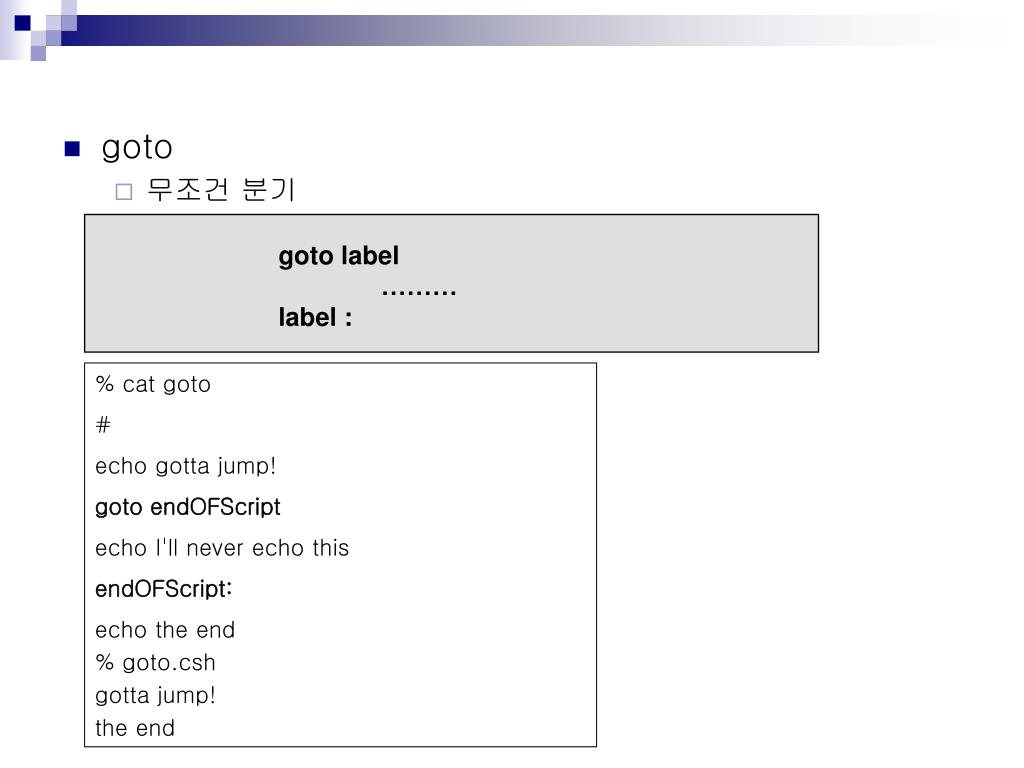Click the 'label :' line in the gray box
1024x768 pixels.
pos(315,317)
